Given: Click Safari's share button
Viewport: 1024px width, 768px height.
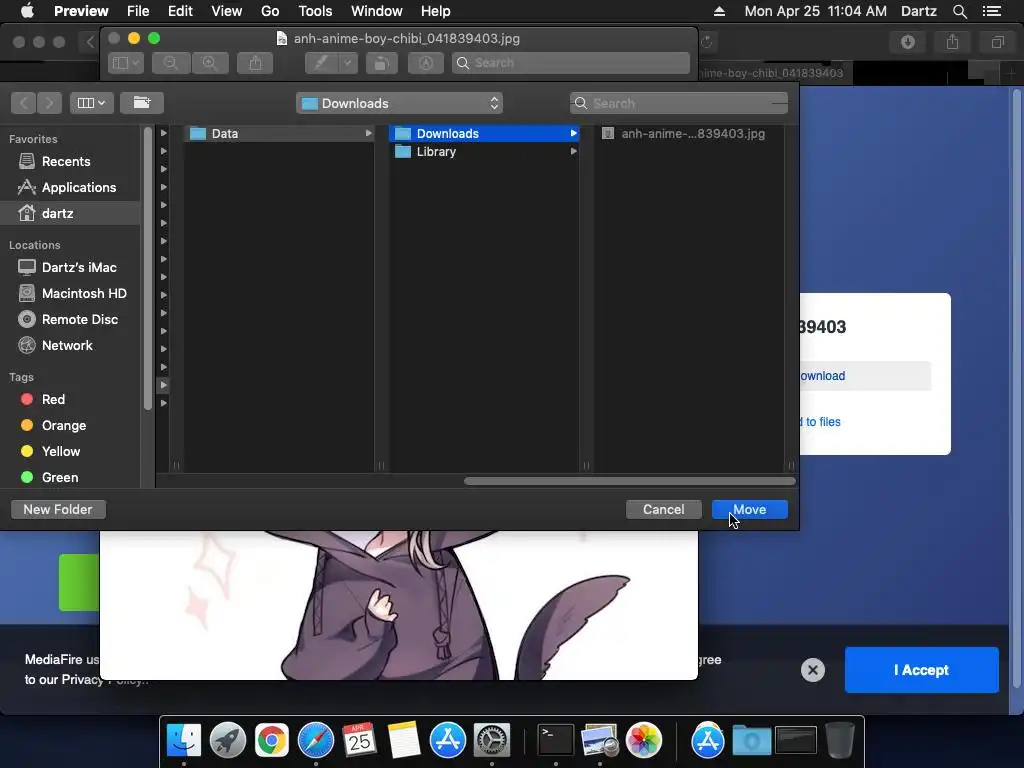Looking at the screenshot, I should (x=952, y=42).
